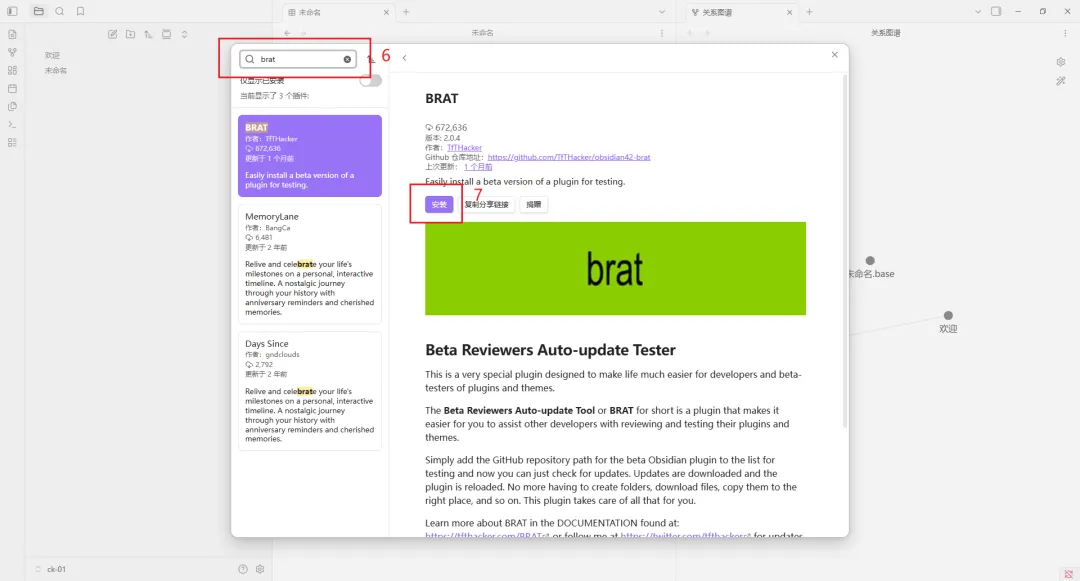Navigate back arrow in 未命名 pane
The image size is (1080, 581).
(x=287, y=33)
